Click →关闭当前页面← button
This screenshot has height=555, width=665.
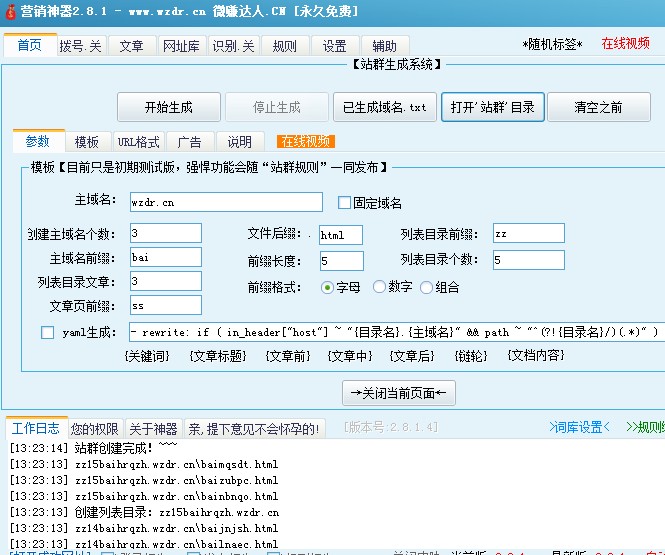point(399,393)
